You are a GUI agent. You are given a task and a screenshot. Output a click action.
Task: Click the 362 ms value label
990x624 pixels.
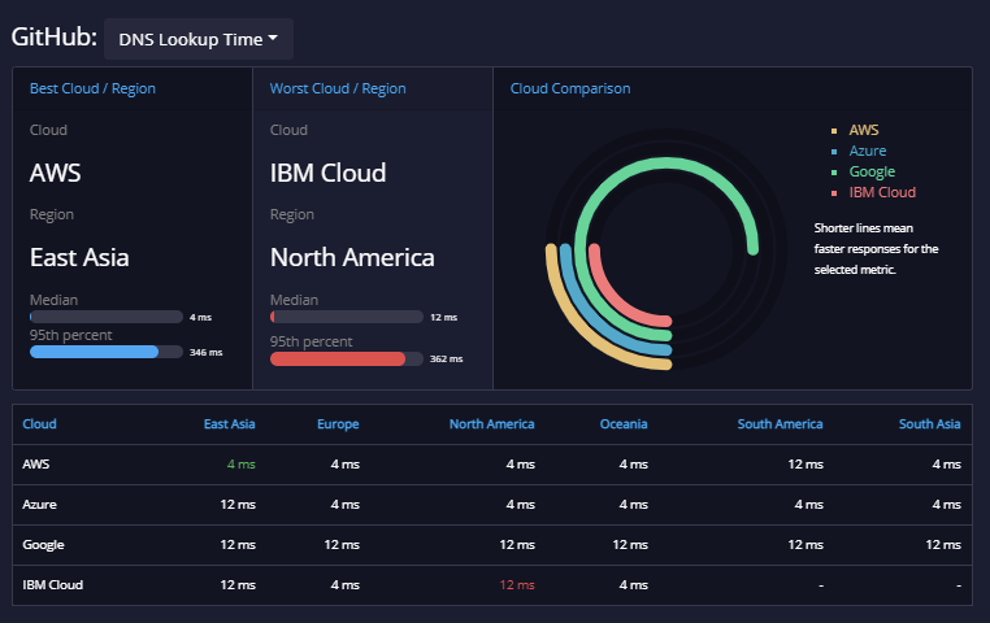coord(446,359)
